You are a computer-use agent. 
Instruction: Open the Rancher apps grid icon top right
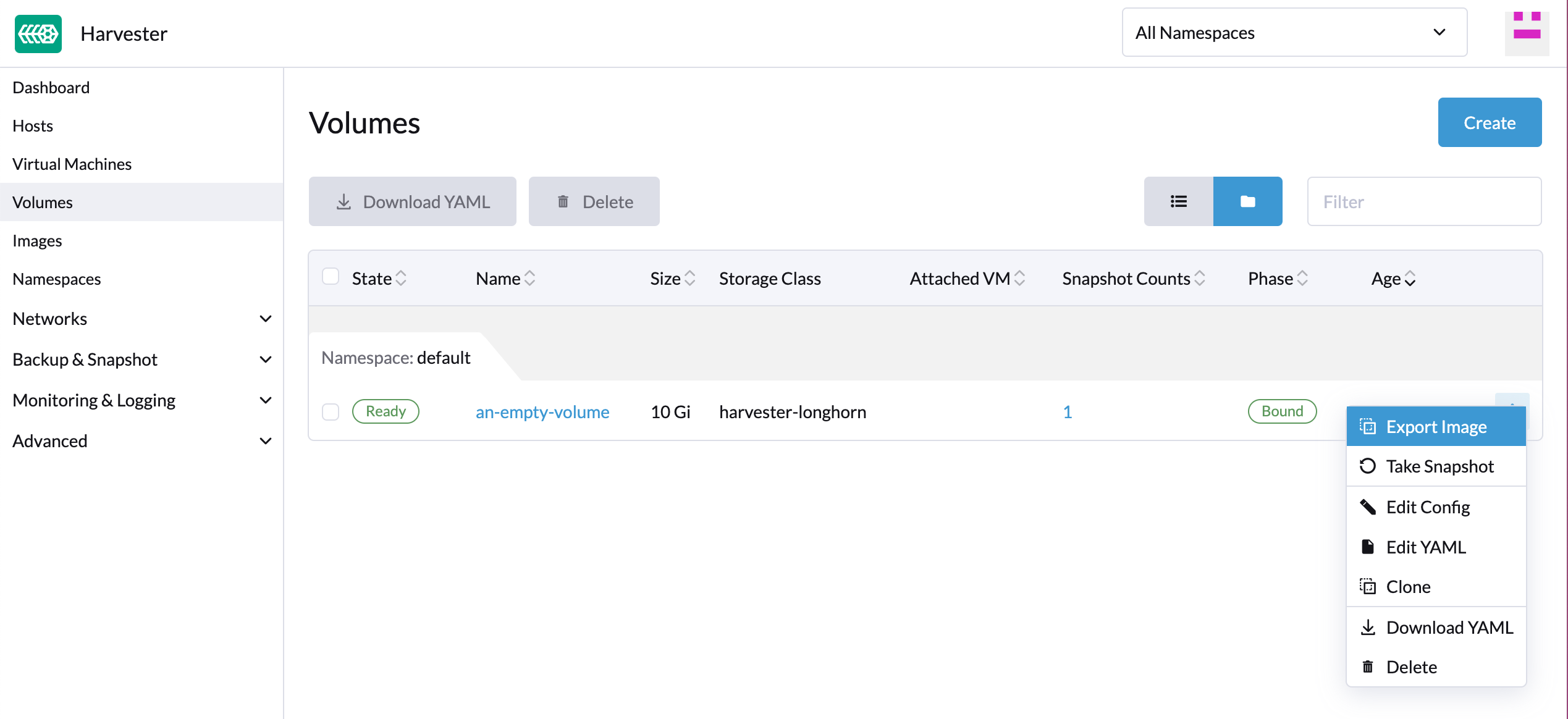[1527, 32]
